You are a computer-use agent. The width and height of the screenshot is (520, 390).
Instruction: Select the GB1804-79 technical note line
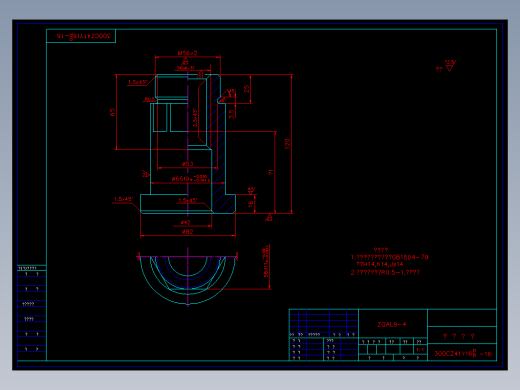pyautogui.click(x=390, y=257)
